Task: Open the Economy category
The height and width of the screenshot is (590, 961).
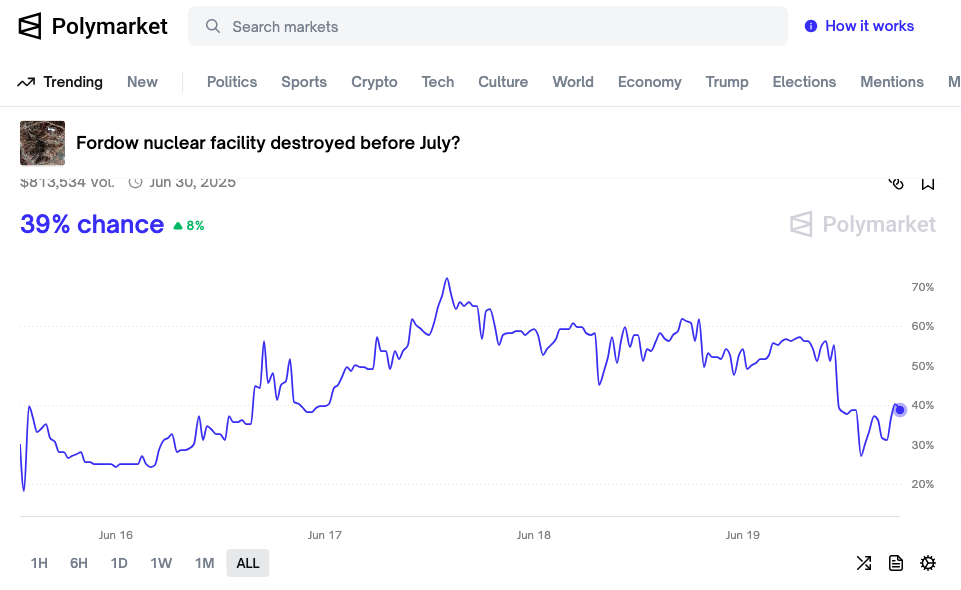Action: 650,82
